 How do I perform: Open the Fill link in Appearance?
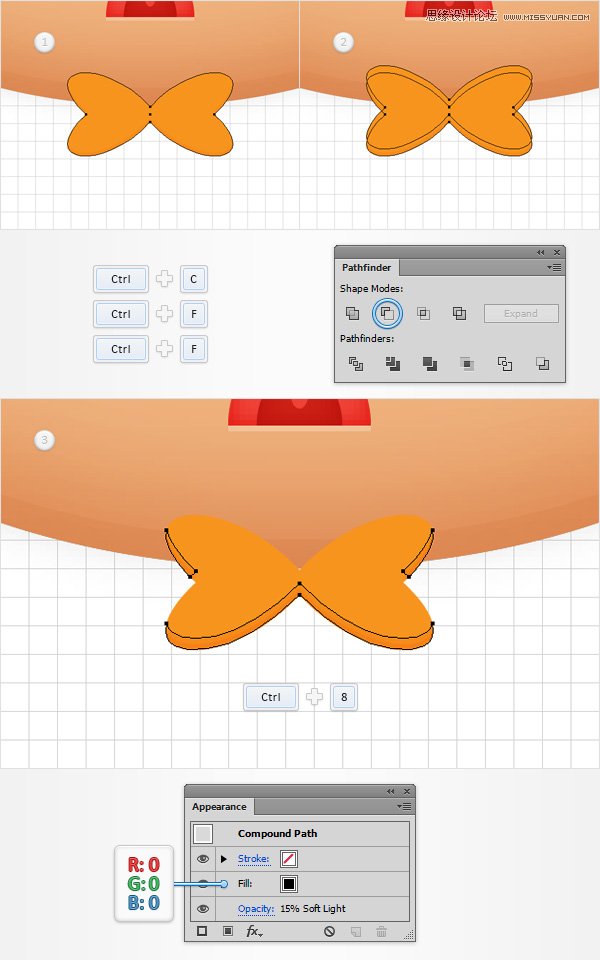pos(245,883)
